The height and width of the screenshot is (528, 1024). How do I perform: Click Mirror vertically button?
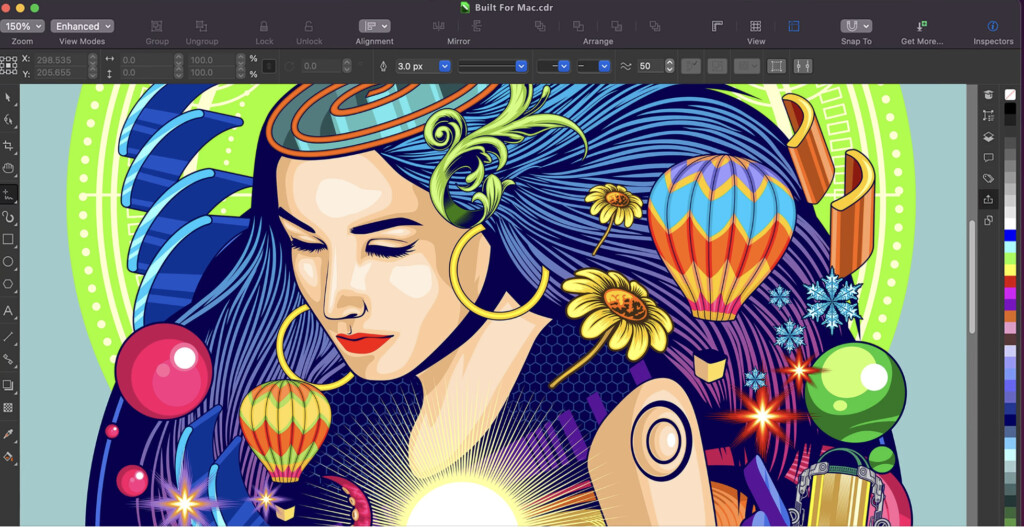477,26
